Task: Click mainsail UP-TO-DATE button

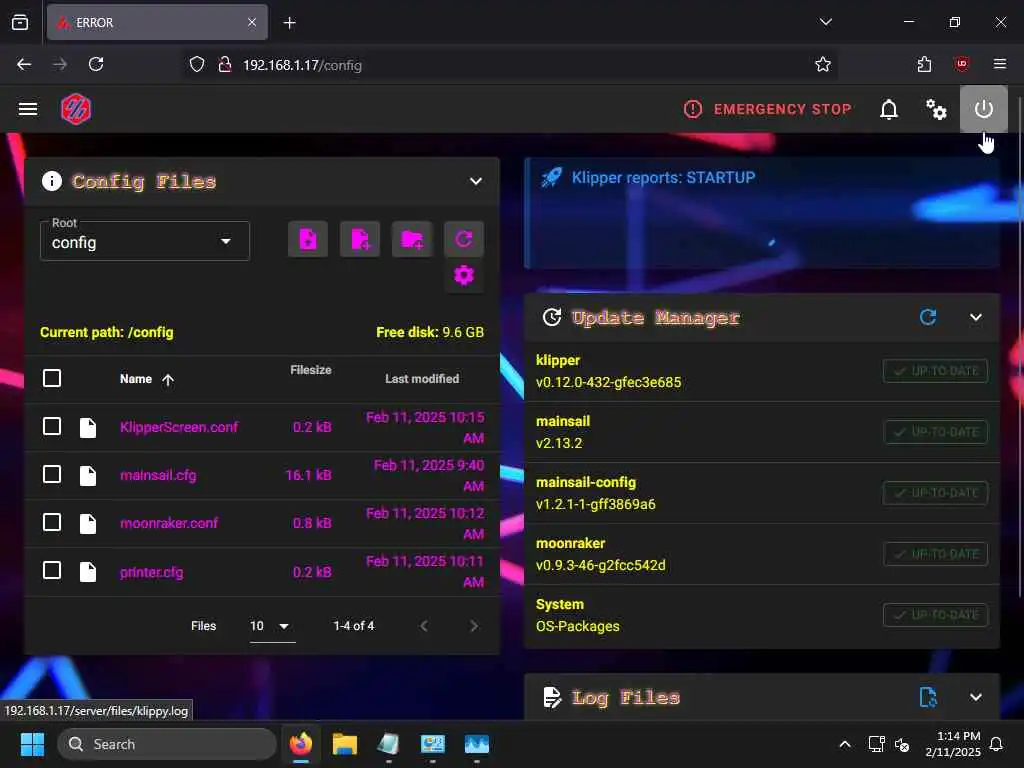Action: [935, 432]
